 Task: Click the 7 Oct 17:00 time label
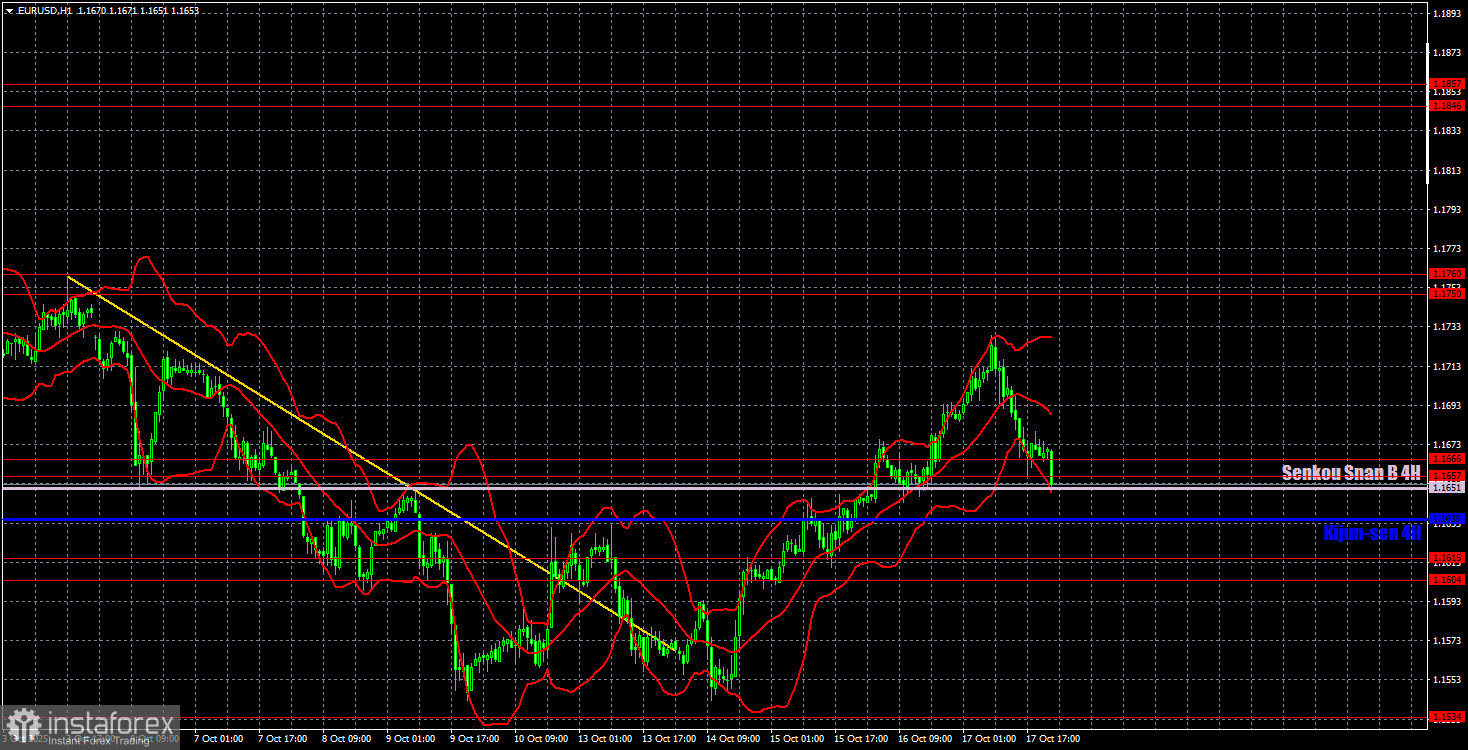[283, 739]
